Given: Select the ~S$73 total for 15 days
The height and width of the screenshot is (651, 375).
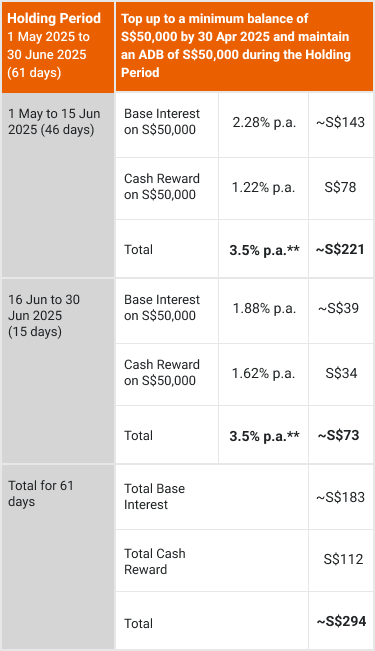Looking at the screenshot, I should coord(338,436).
